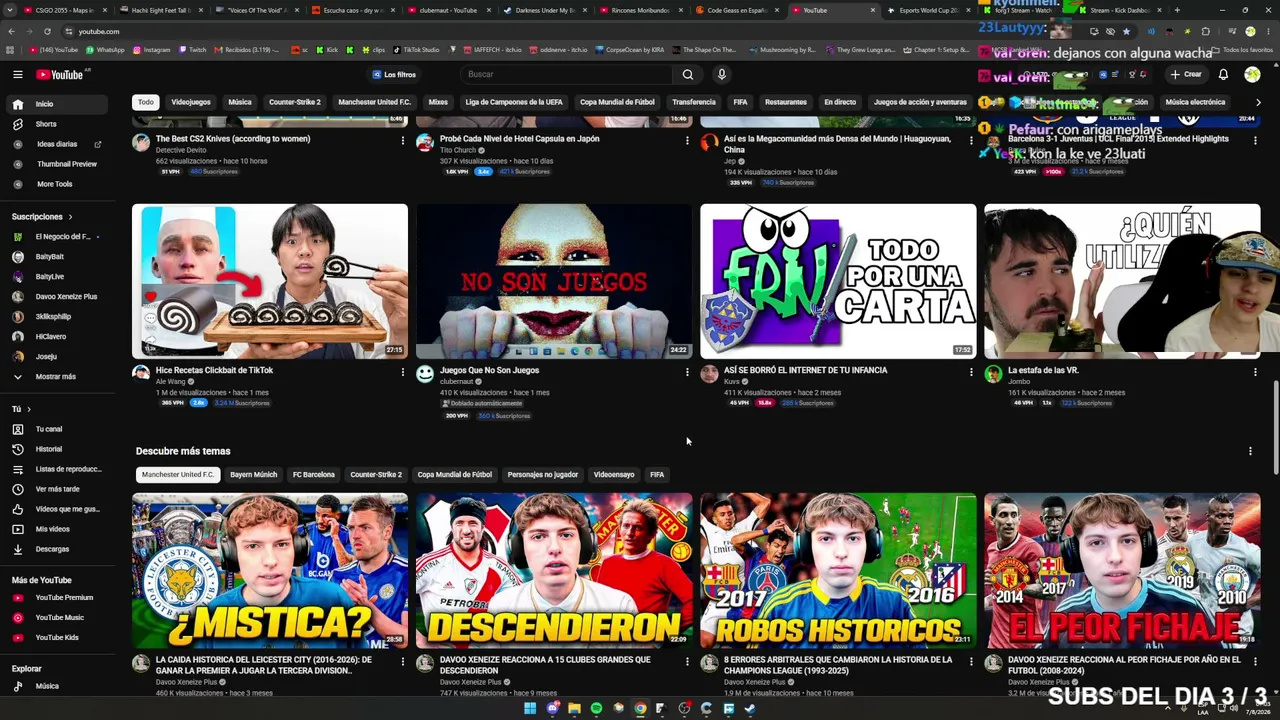Select the Videojuegos filter chip
The height and width of the screenshot is (720, 1280).
[x=191, y=102]
